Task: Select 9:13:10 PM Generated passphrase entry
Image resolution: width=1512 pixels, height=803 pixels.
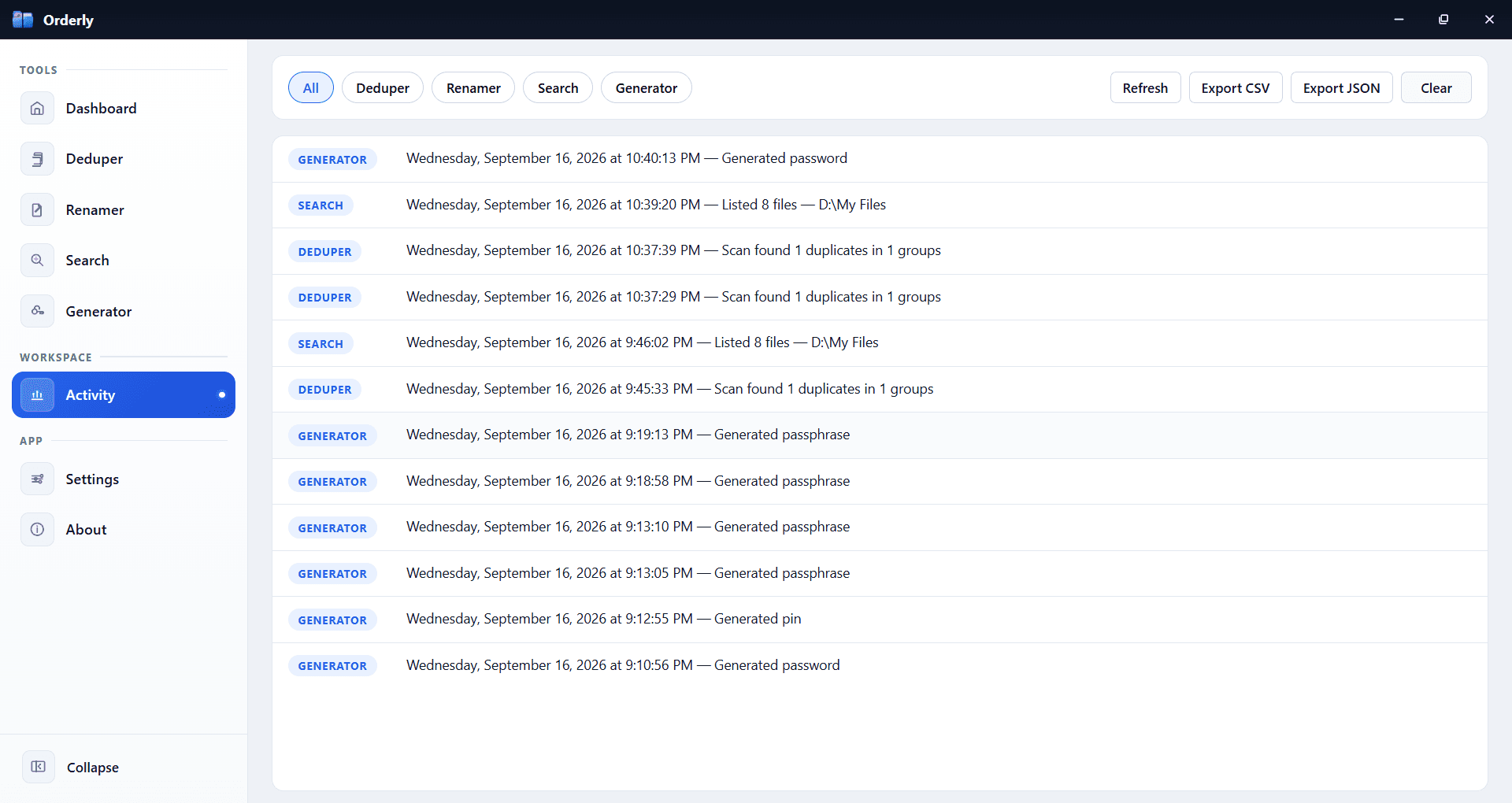Action: point(880,527)
